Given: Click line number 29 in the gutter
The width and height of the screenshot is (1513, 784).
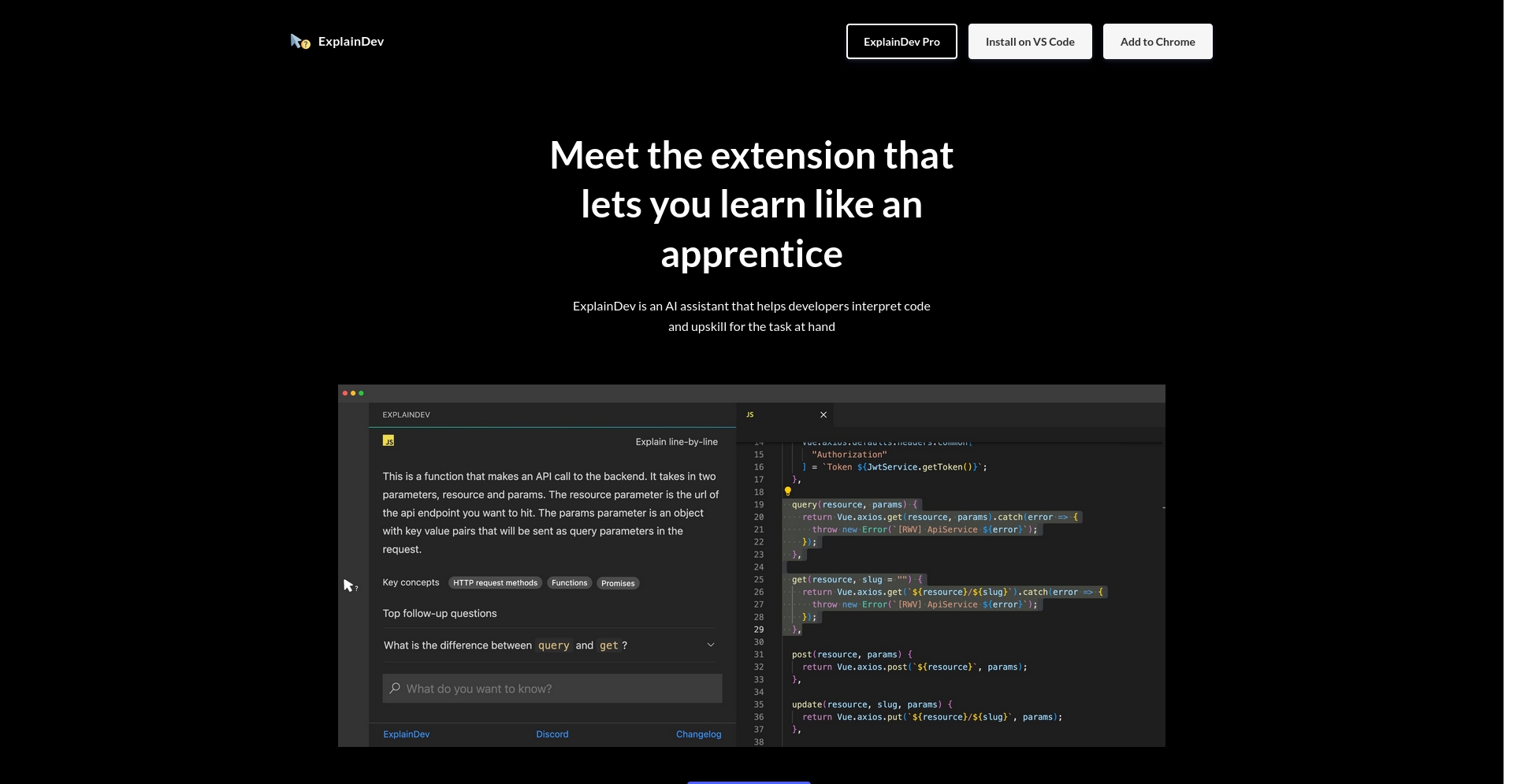Looking at the screenshot, I should tap(758, 630).
